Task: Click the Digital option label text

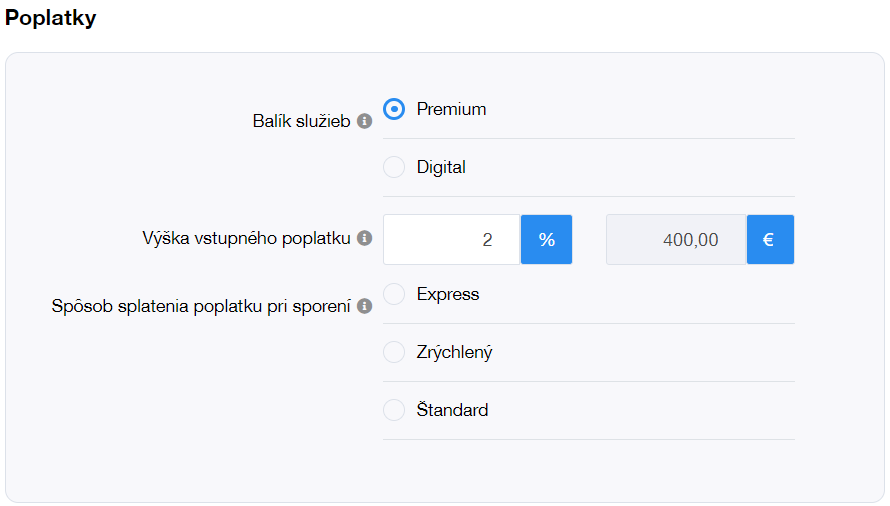Action: 441,167
